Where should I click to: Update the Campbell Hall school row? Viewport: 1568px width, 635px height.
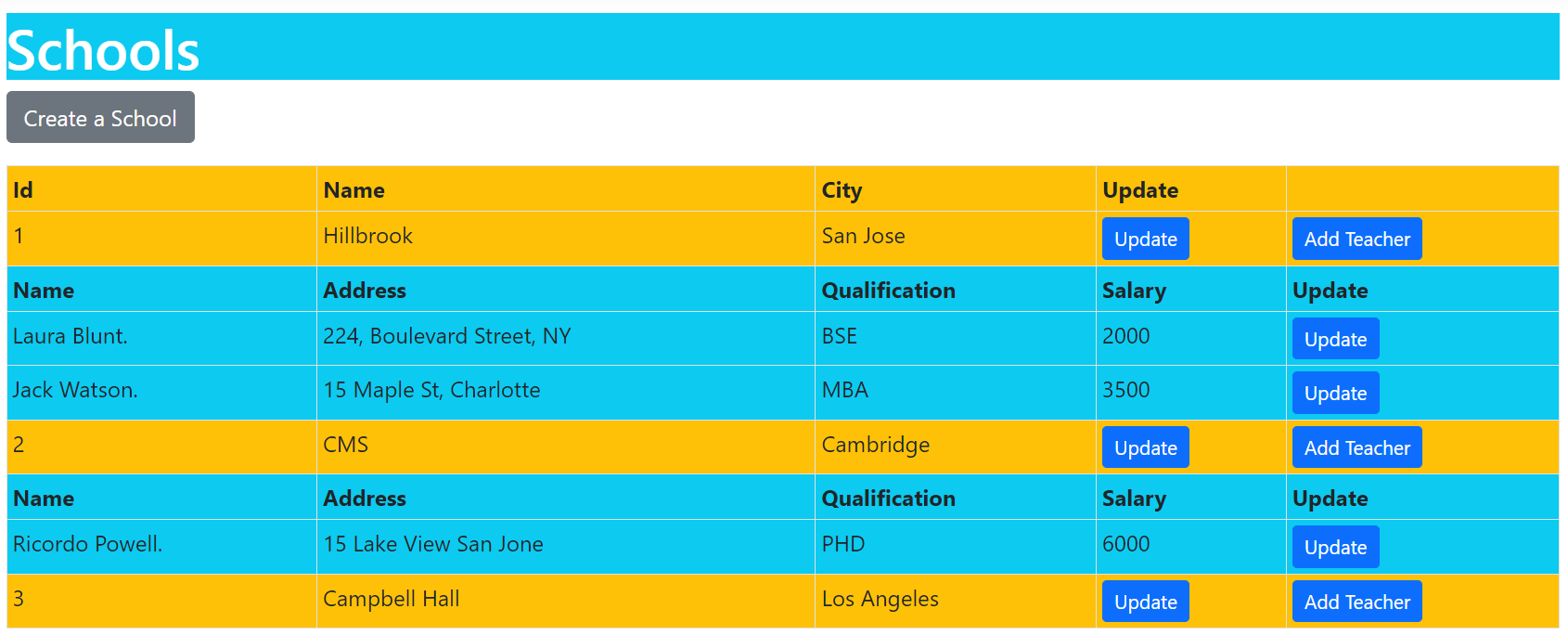point(1145,602)
